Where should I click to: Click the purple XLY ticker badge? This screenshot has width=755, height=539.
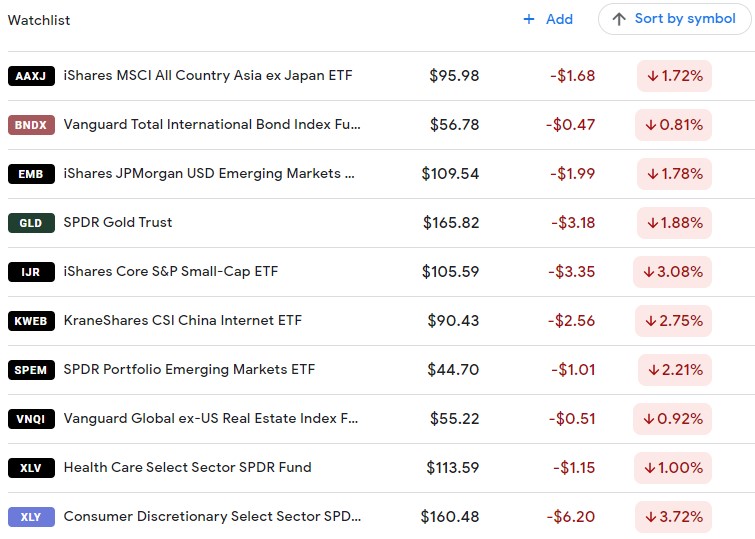(31, 517)
